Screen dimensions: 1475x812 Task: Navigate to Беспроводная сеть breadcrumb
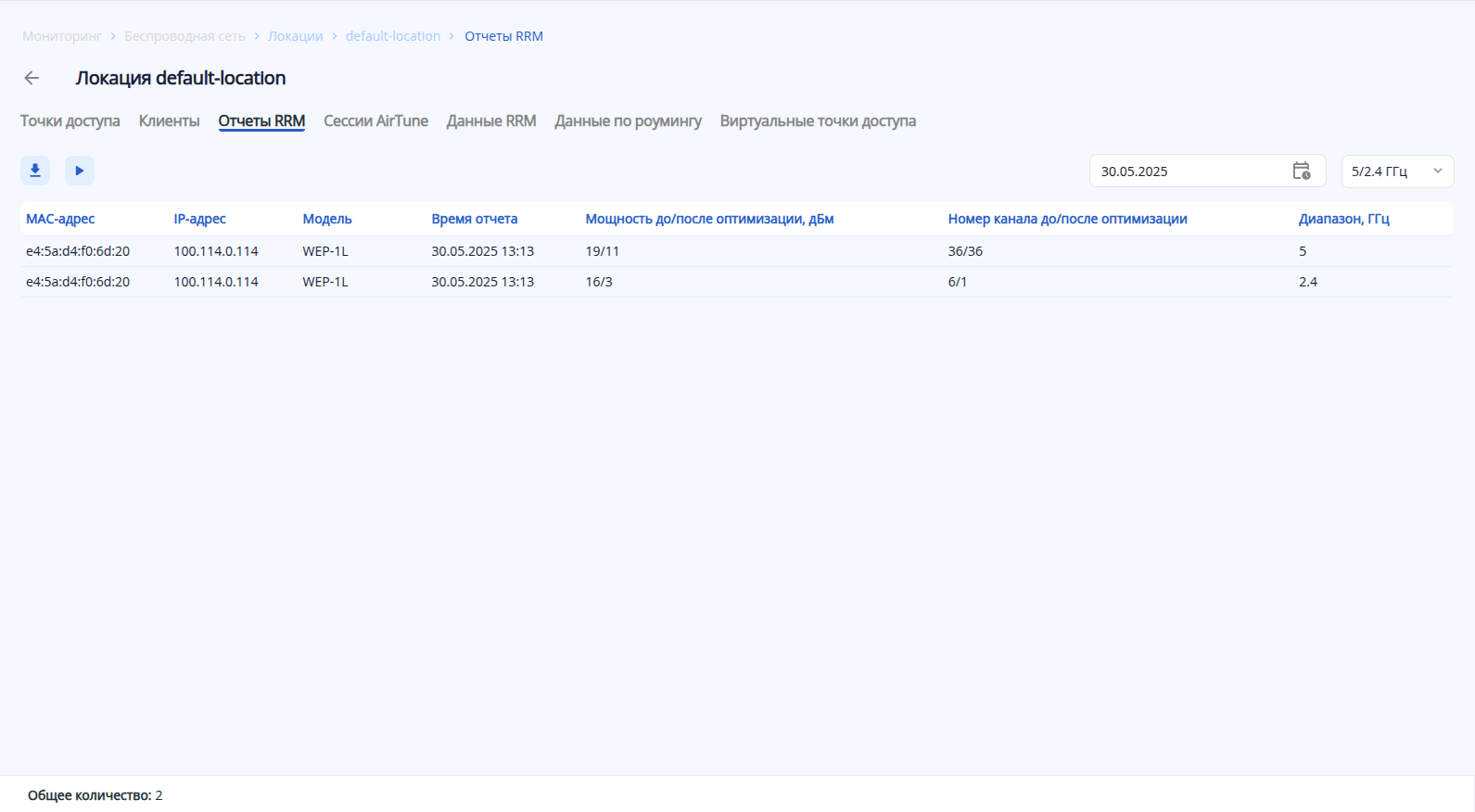click(184, 36)
